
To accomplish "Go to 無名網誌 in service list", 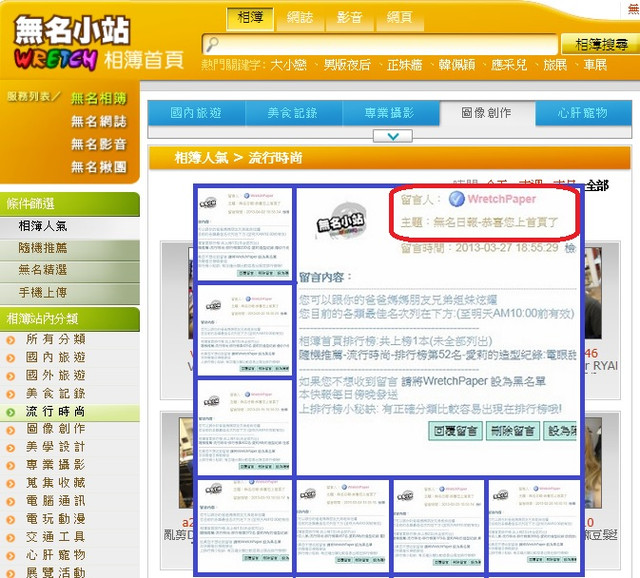I will 99,121.
